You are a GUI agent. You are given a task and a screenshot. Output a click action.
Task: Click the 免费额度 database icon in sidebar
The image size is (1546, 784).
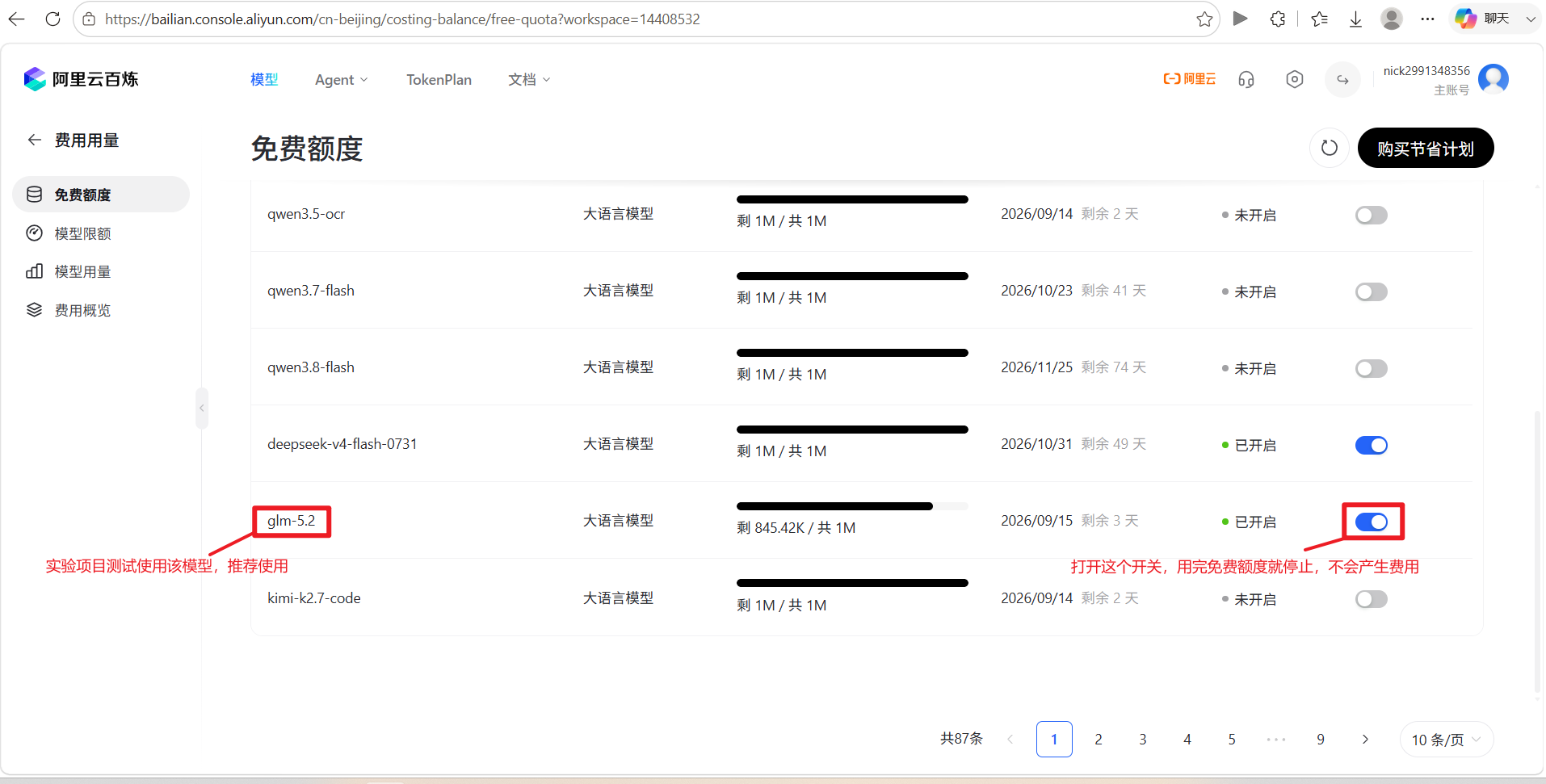click(x=34, y=195)
